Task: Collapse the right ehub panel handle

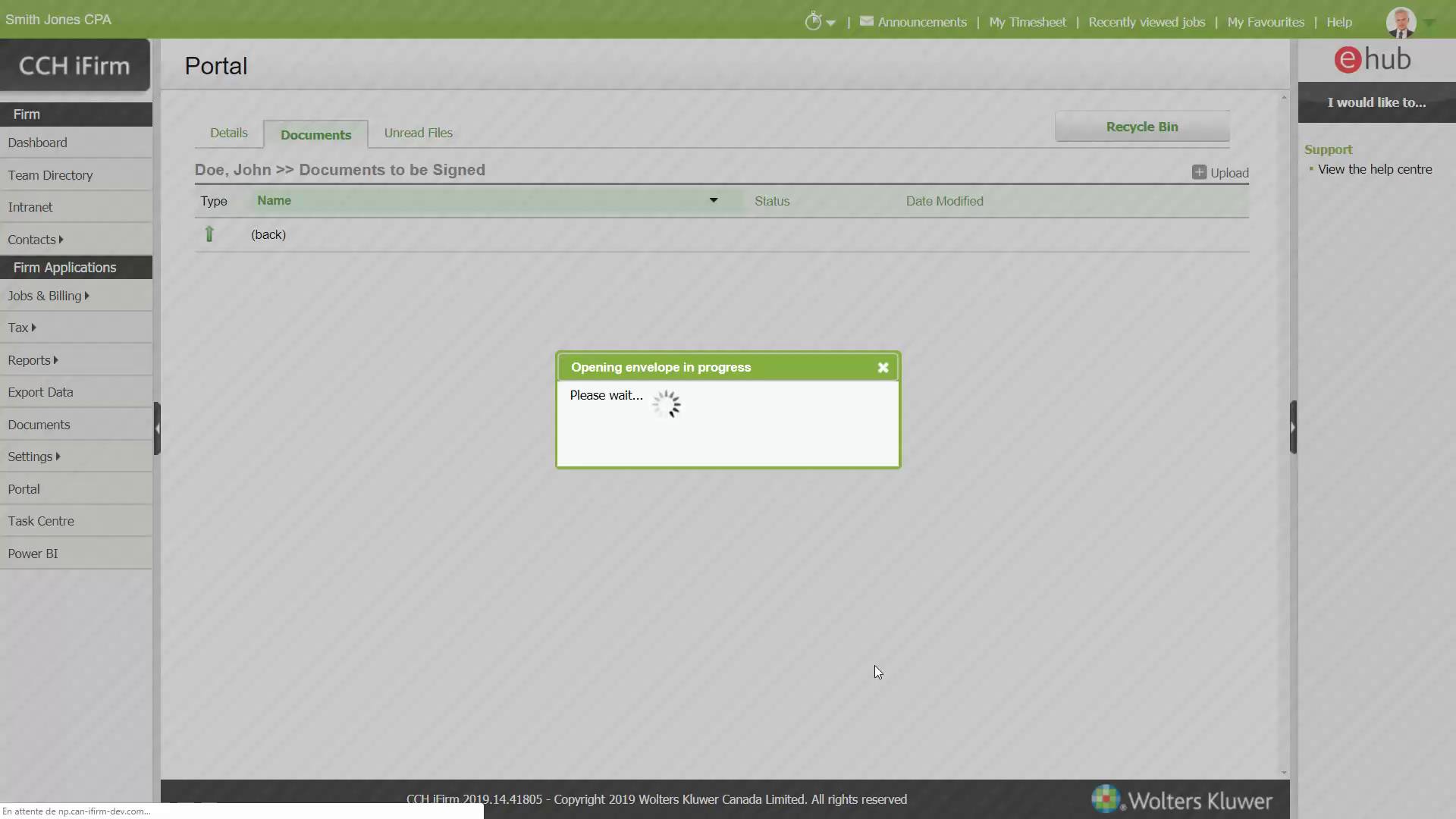Action: tap(1293, 427)
